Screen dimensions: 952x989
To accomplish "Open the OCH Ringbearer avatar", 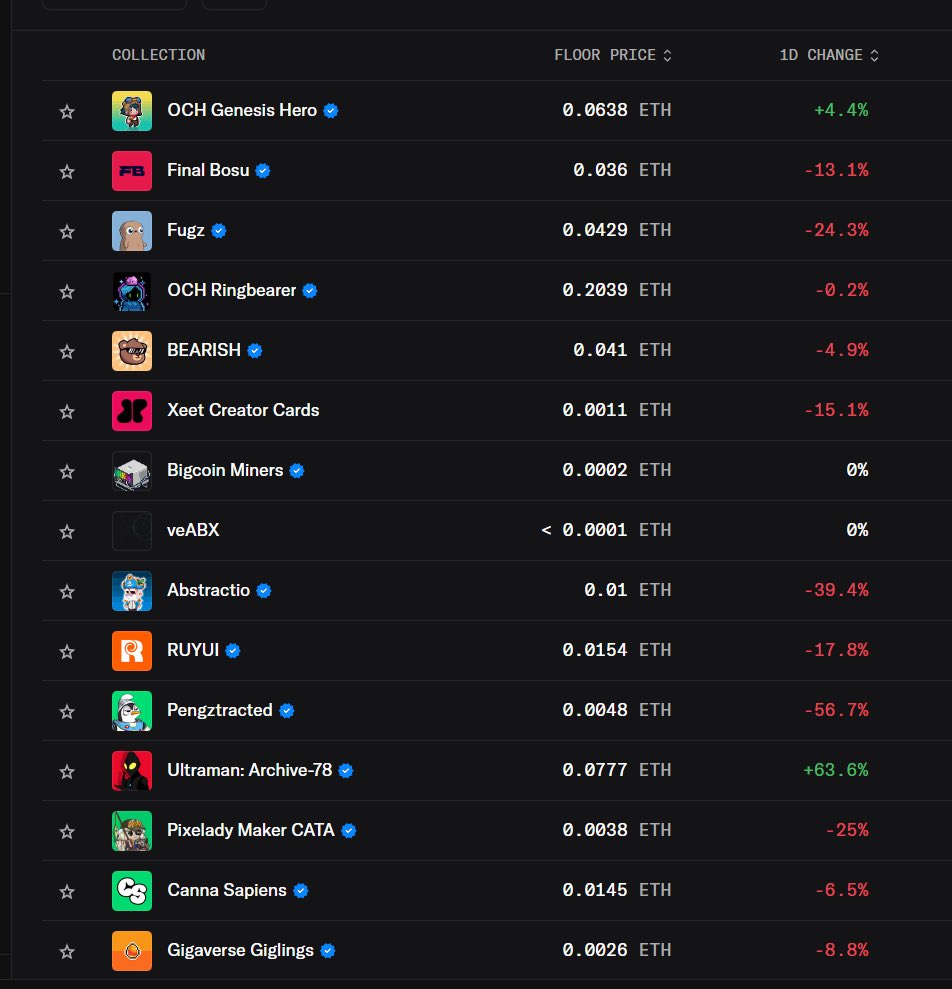I will pos(132,291).
